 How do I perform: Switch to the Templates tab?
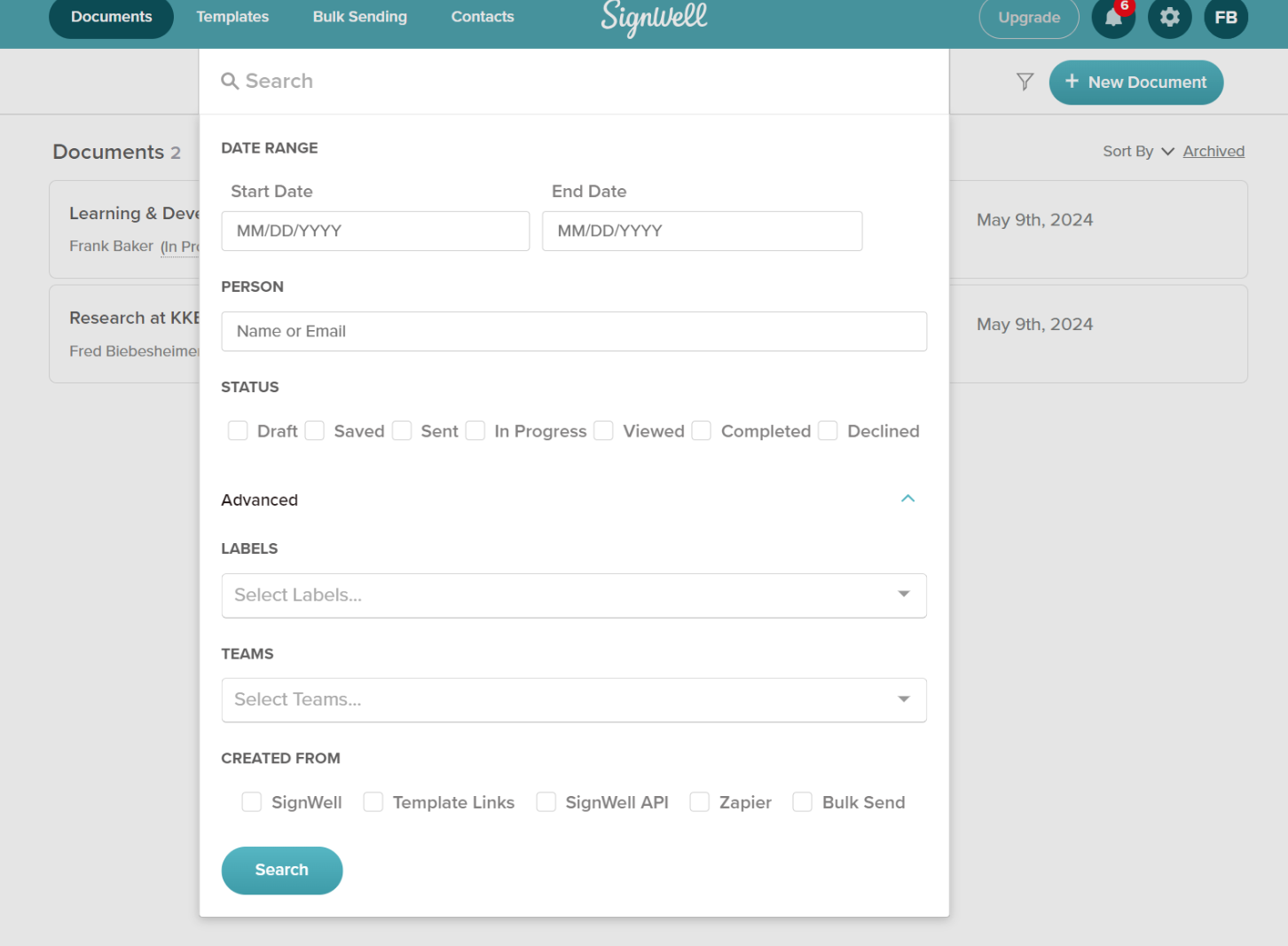click(x=232, y=16)
